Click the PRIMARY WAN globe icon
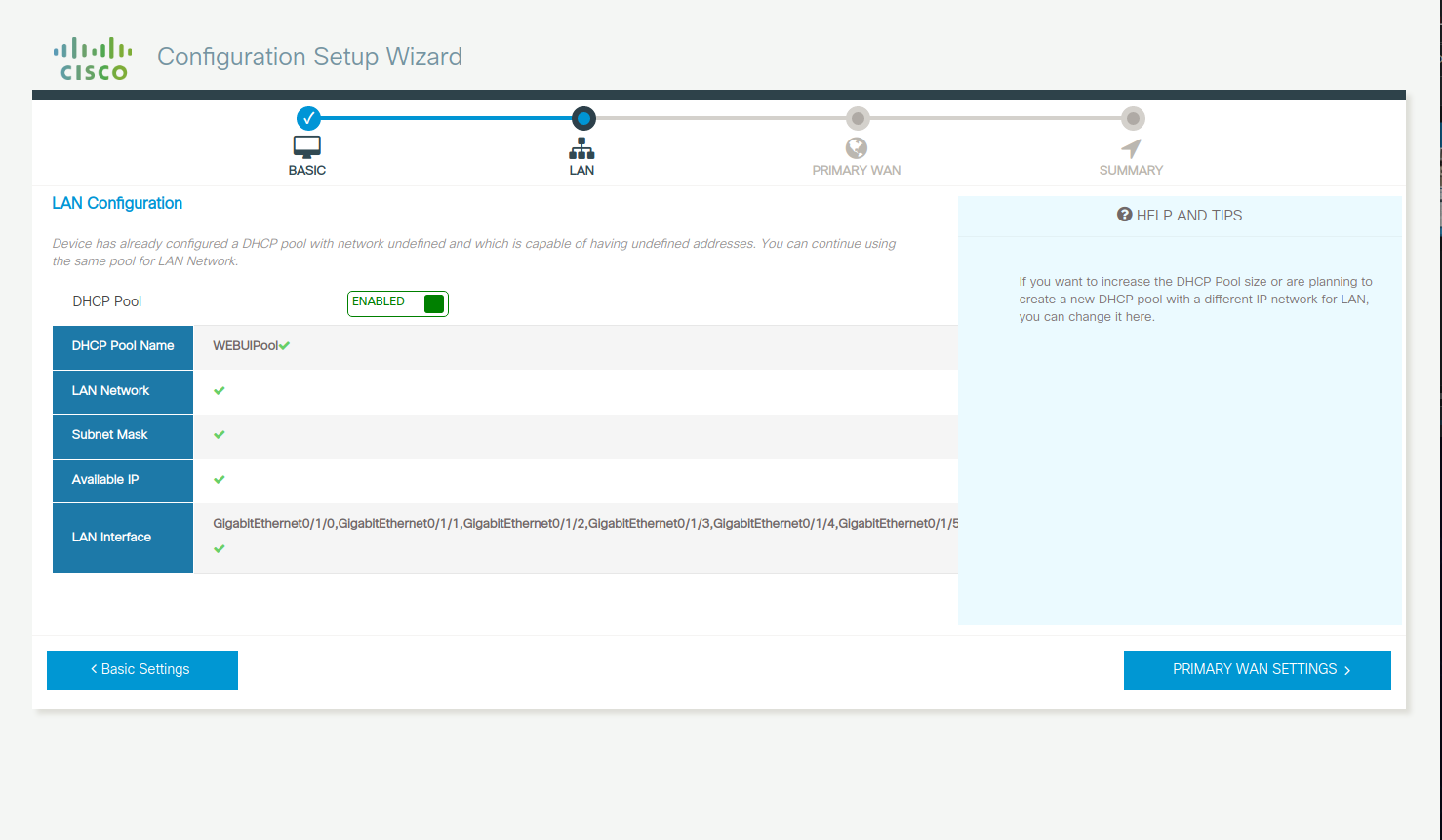 857,148
